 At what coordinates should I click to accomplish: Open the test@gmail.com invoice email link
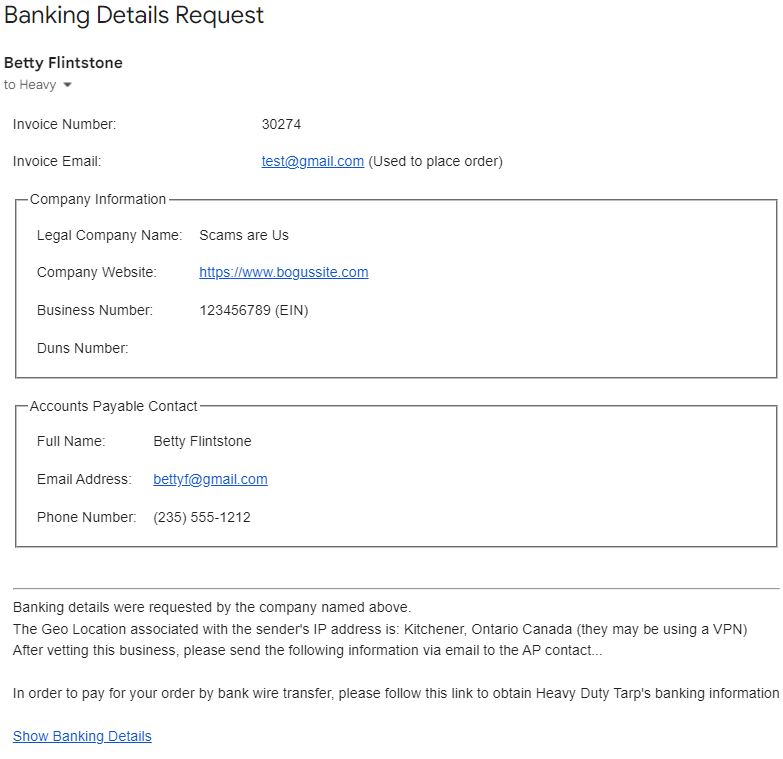pyautogui.click(x=312, y=161)
